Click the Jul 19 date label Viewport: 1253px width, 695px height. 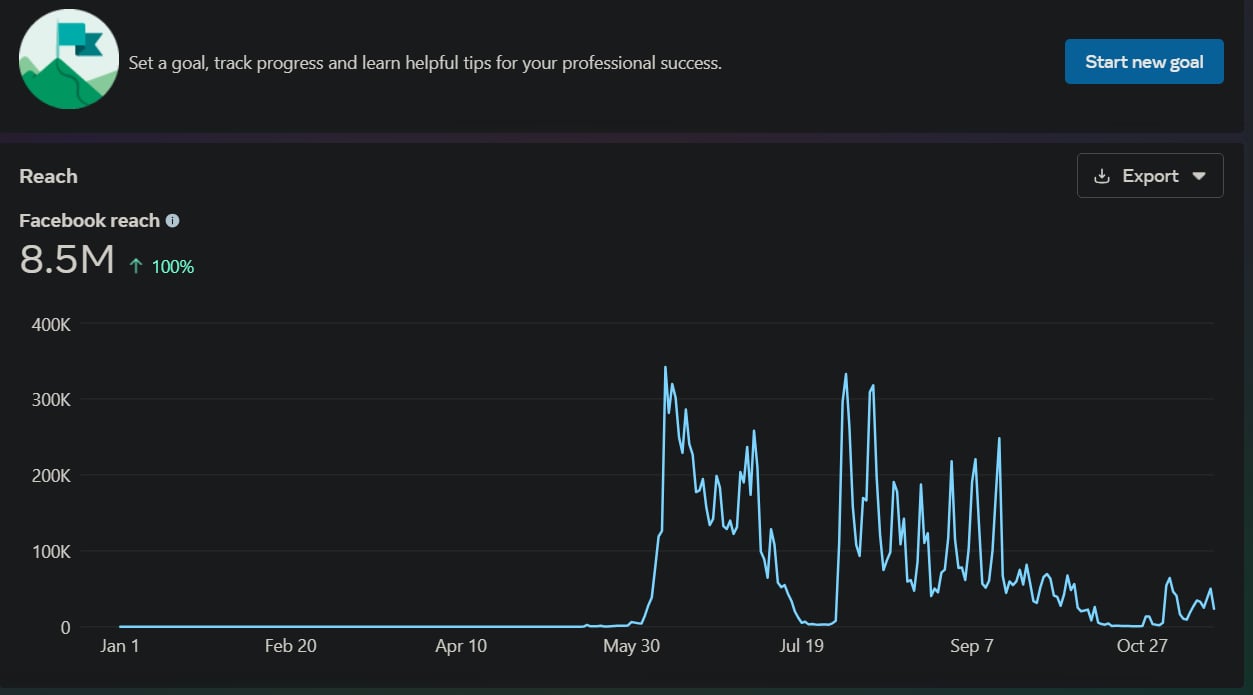click(801, 646)
